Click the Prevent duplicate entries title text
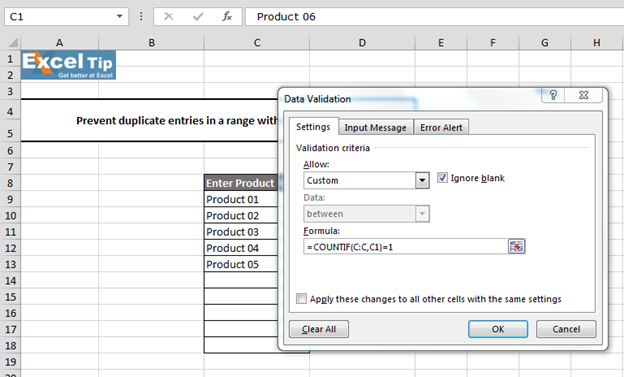Image resolution: width=624 pixels, height=377 pixels. click(x=177, y=120)
